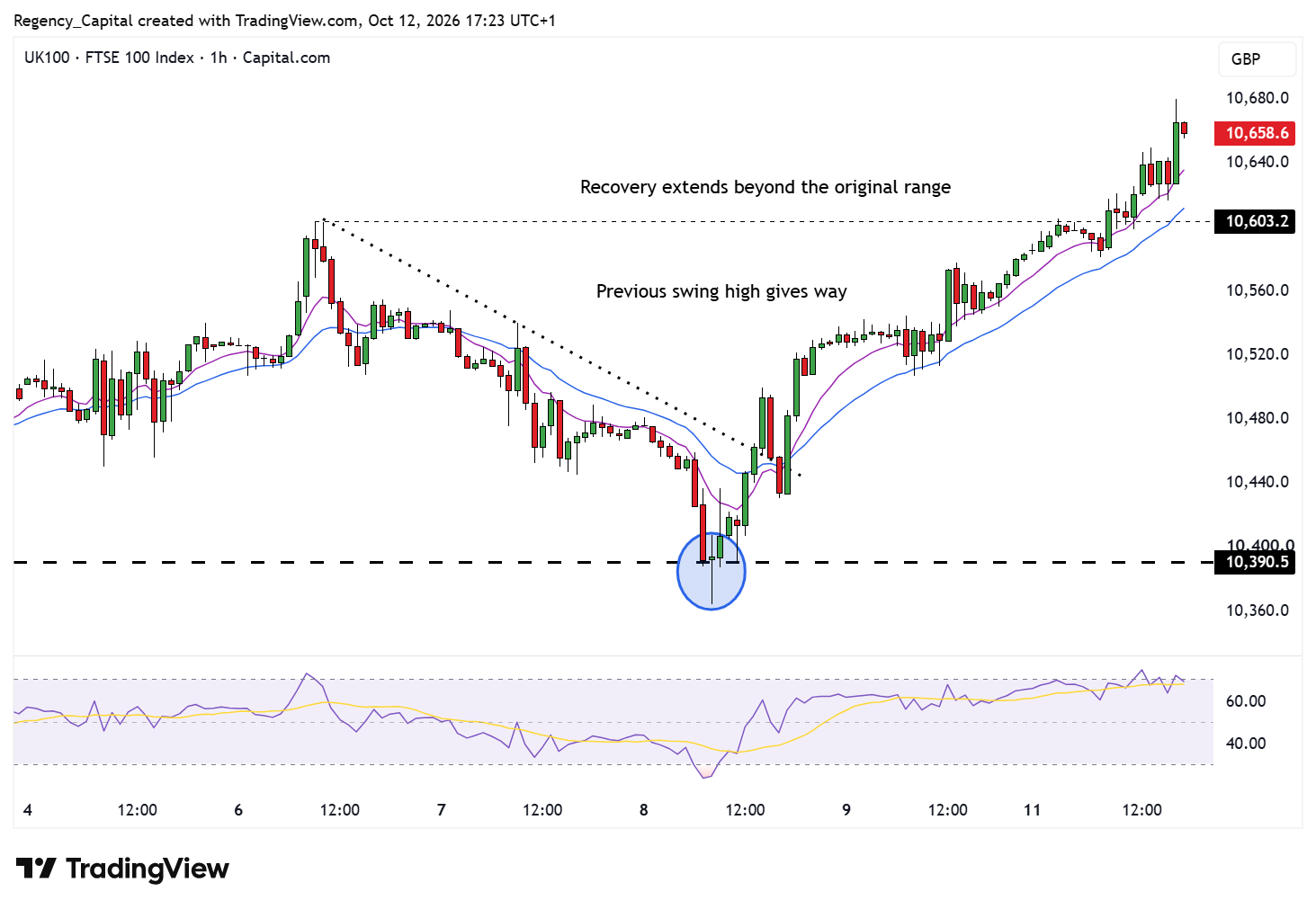Click the 10,440.0 price axis label

(1257, 482)
